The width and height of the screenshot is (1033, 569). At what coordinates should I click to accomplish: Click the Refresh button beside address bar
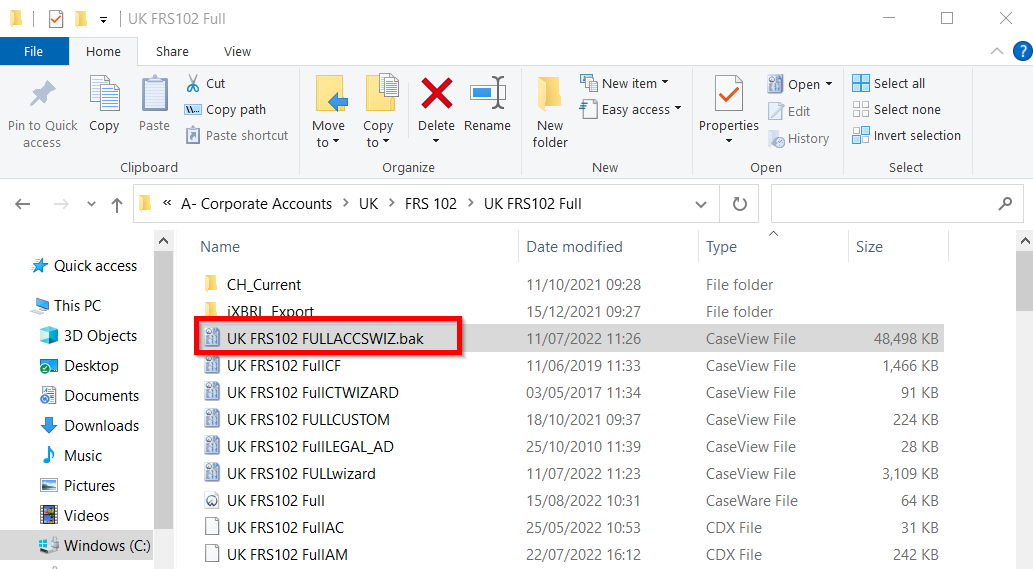[x=739, y=204]
